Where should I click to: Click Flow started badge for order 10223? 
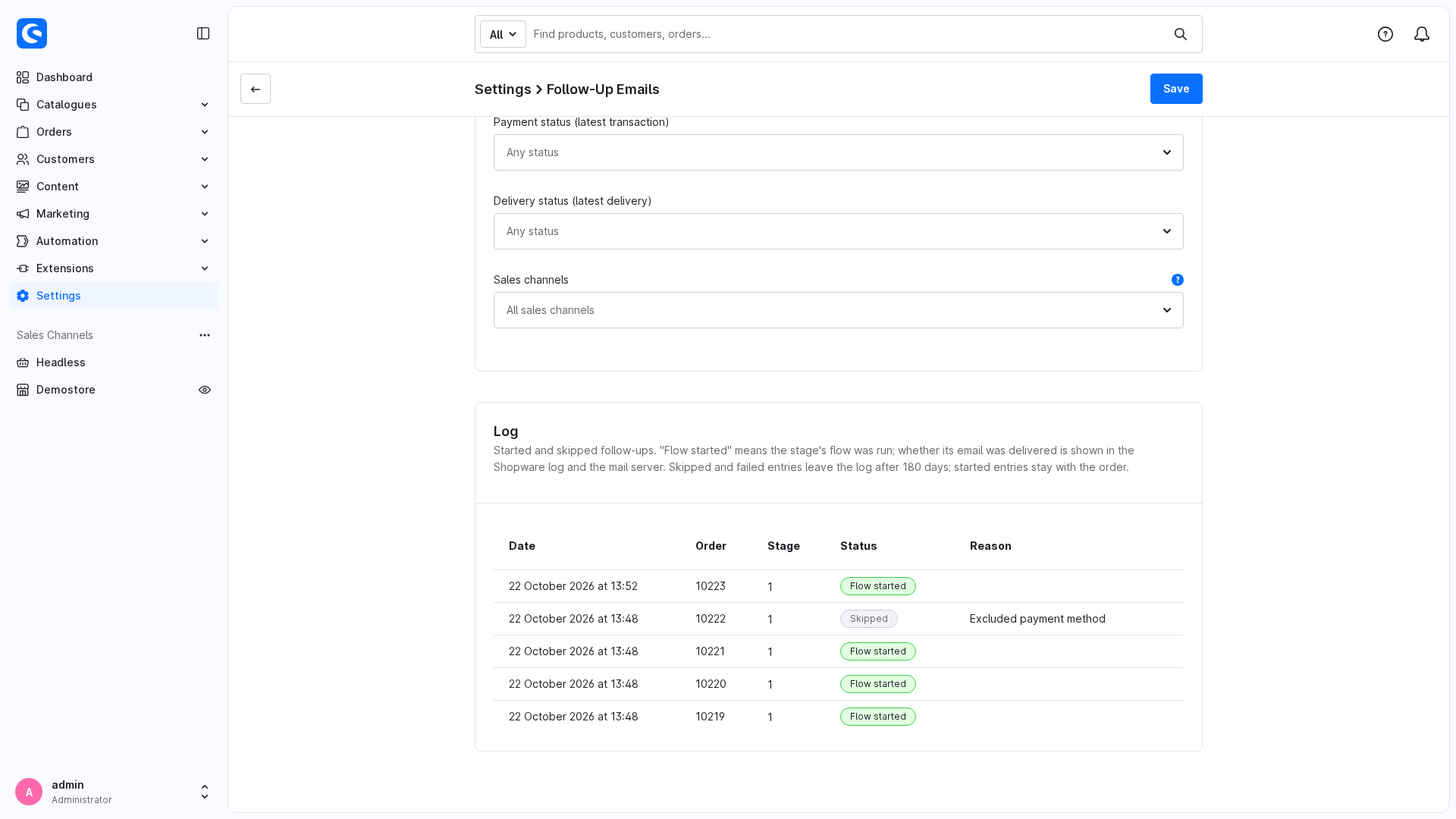pos(878,586)
